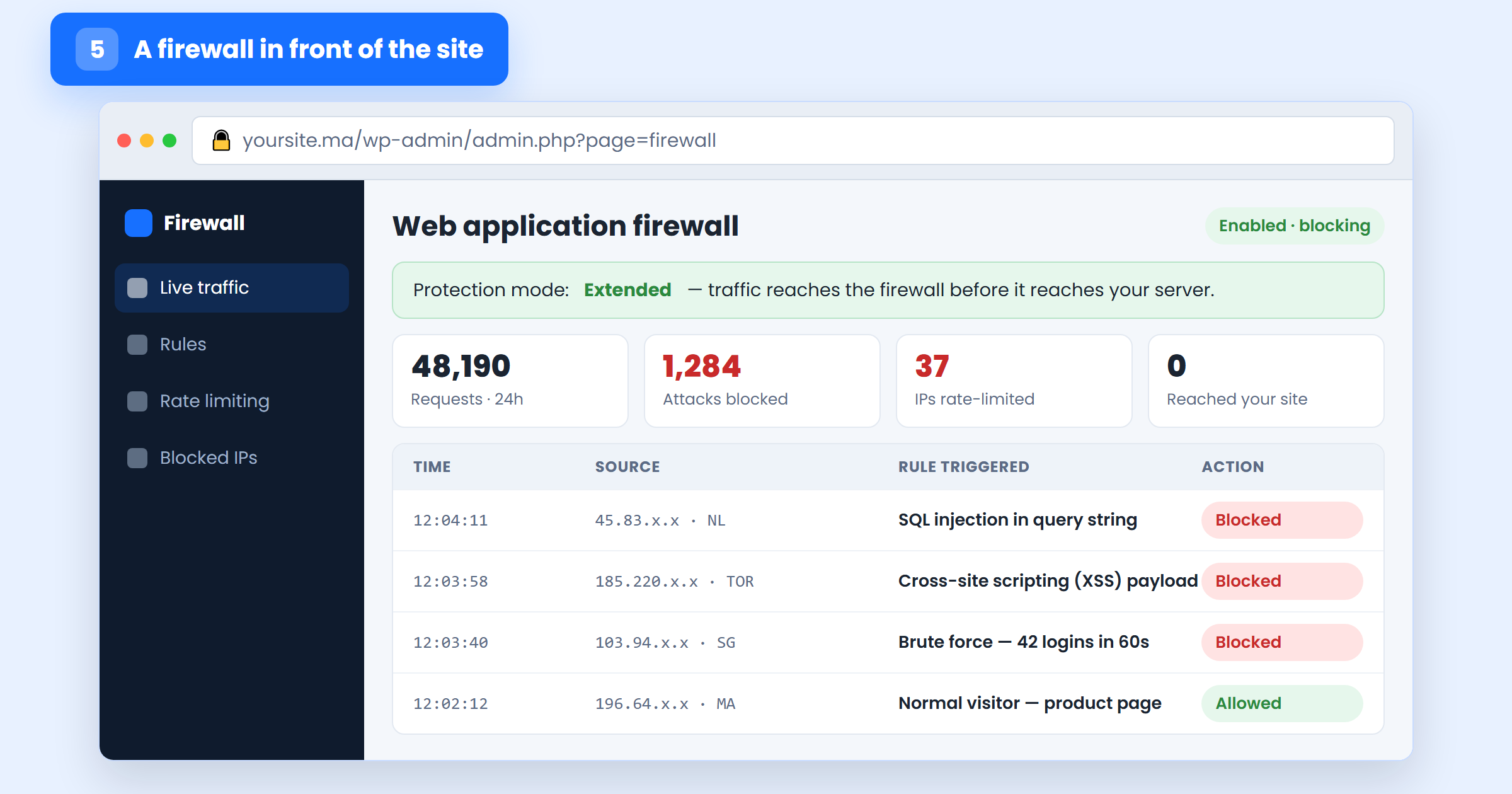Click the Rules sidebar icon

[x=137, y=345]
